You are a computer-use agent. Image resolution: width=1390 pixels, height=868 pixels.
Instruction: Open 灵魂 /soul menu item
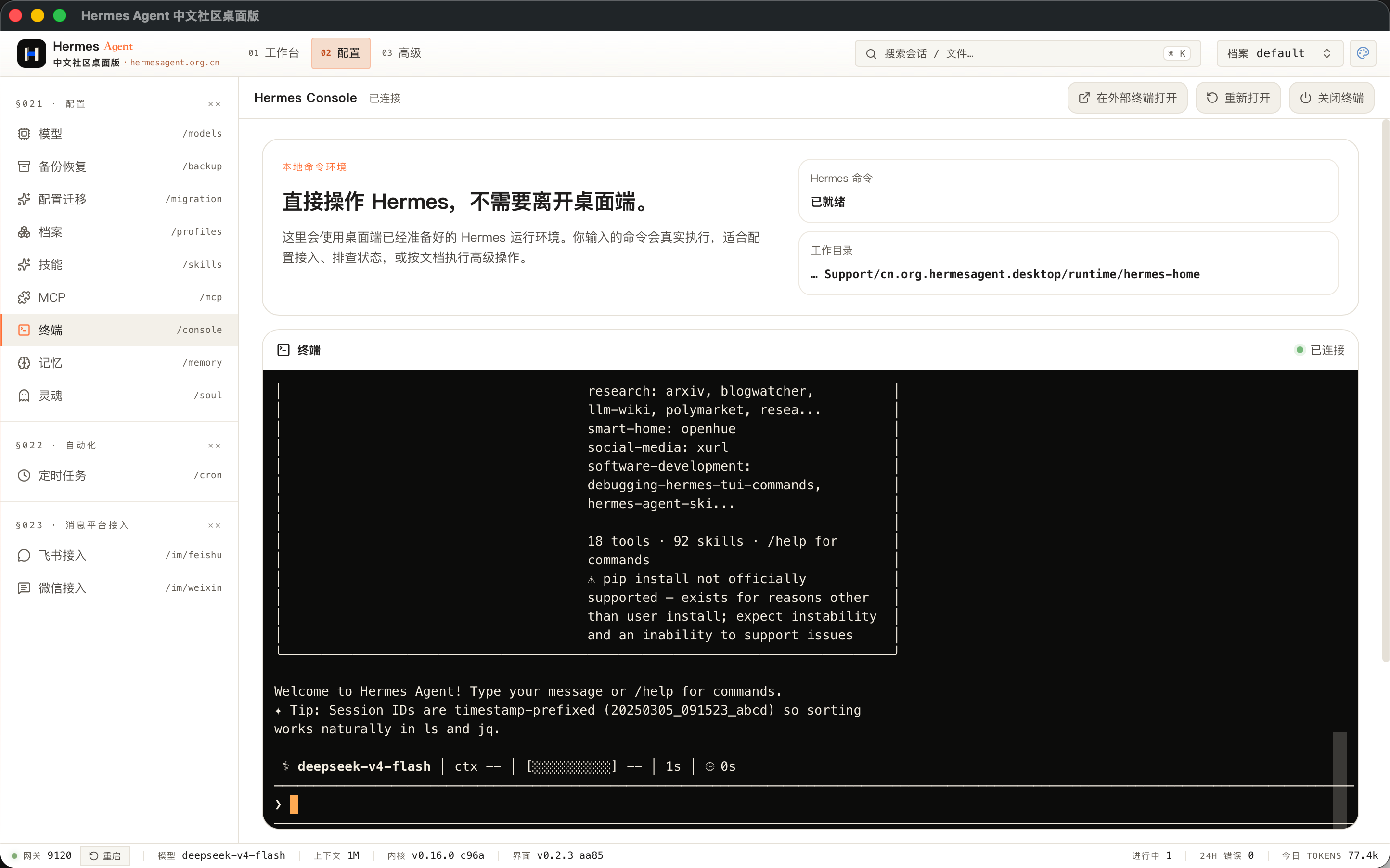(119, 396)
